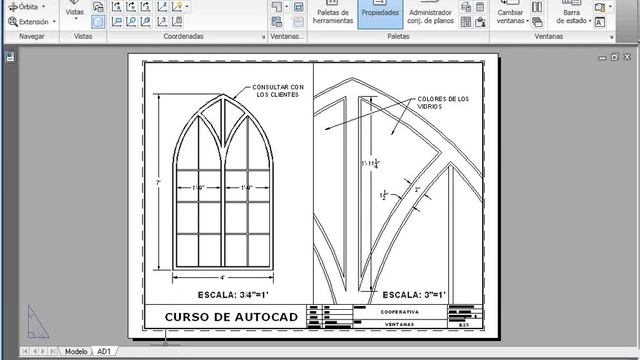Switch to the Modelo tab
640x360 pixels.
[x=76, y=351]
